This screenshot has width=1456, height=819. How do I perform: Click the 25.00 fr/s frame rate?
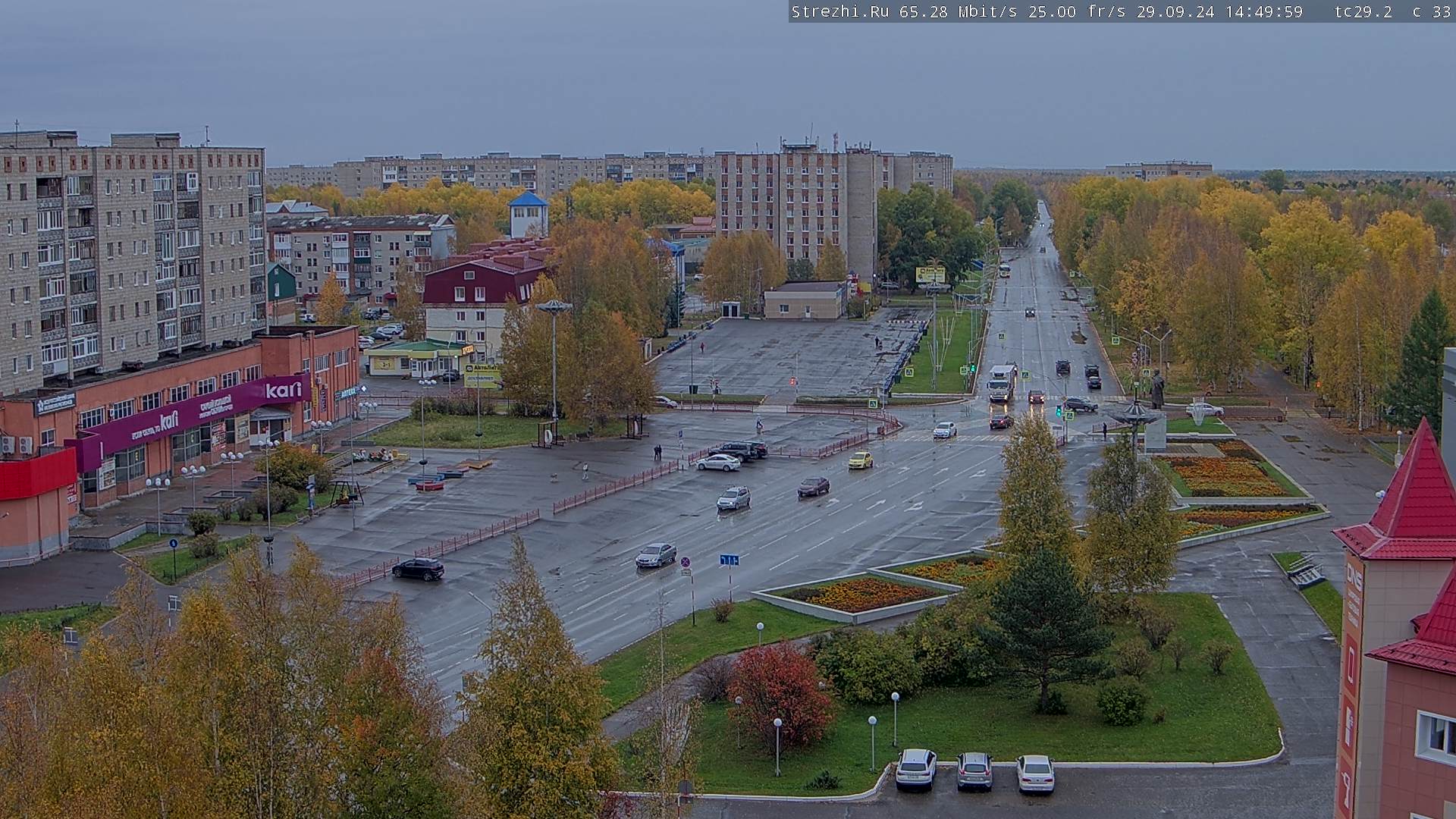(x=1077, y=11)
